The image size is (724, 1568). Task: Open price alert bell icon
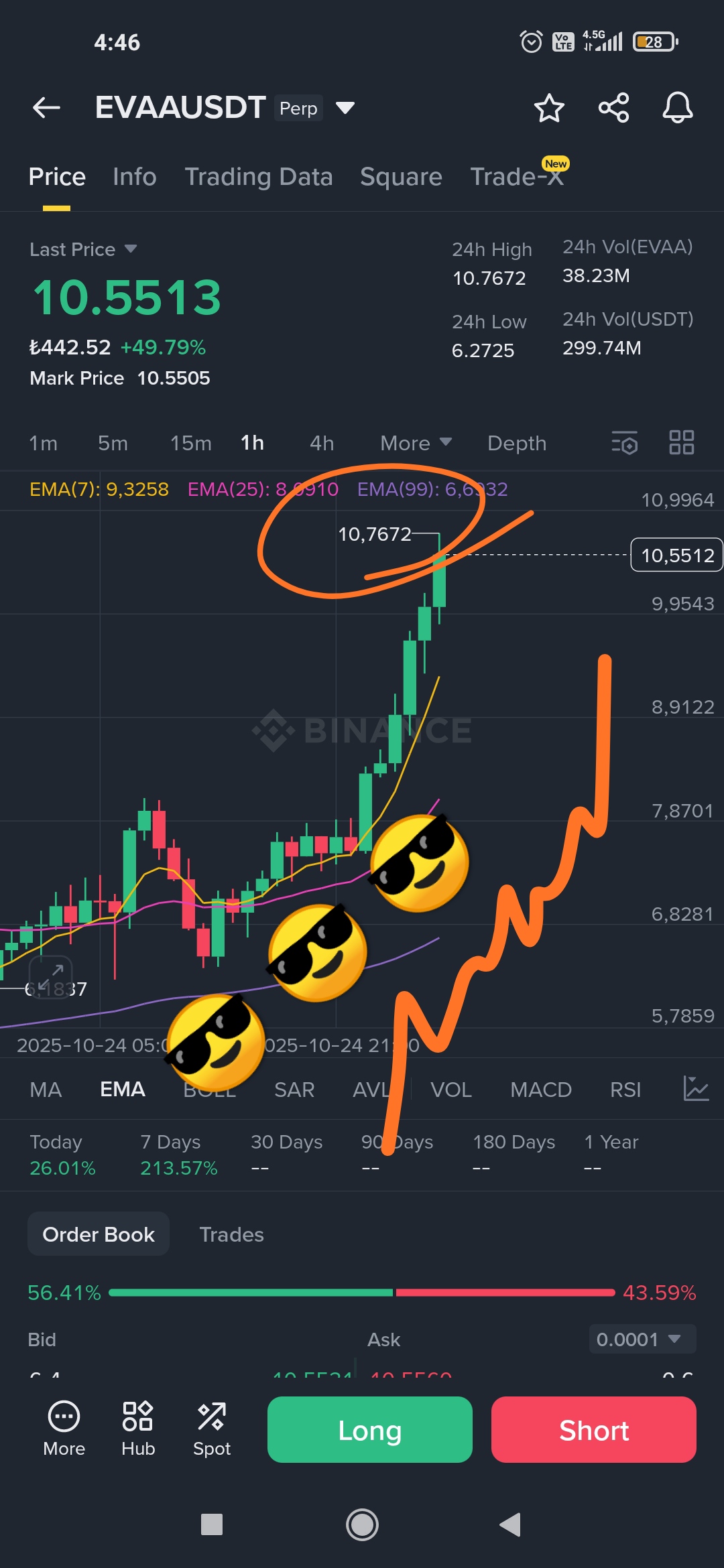(678, 108)
